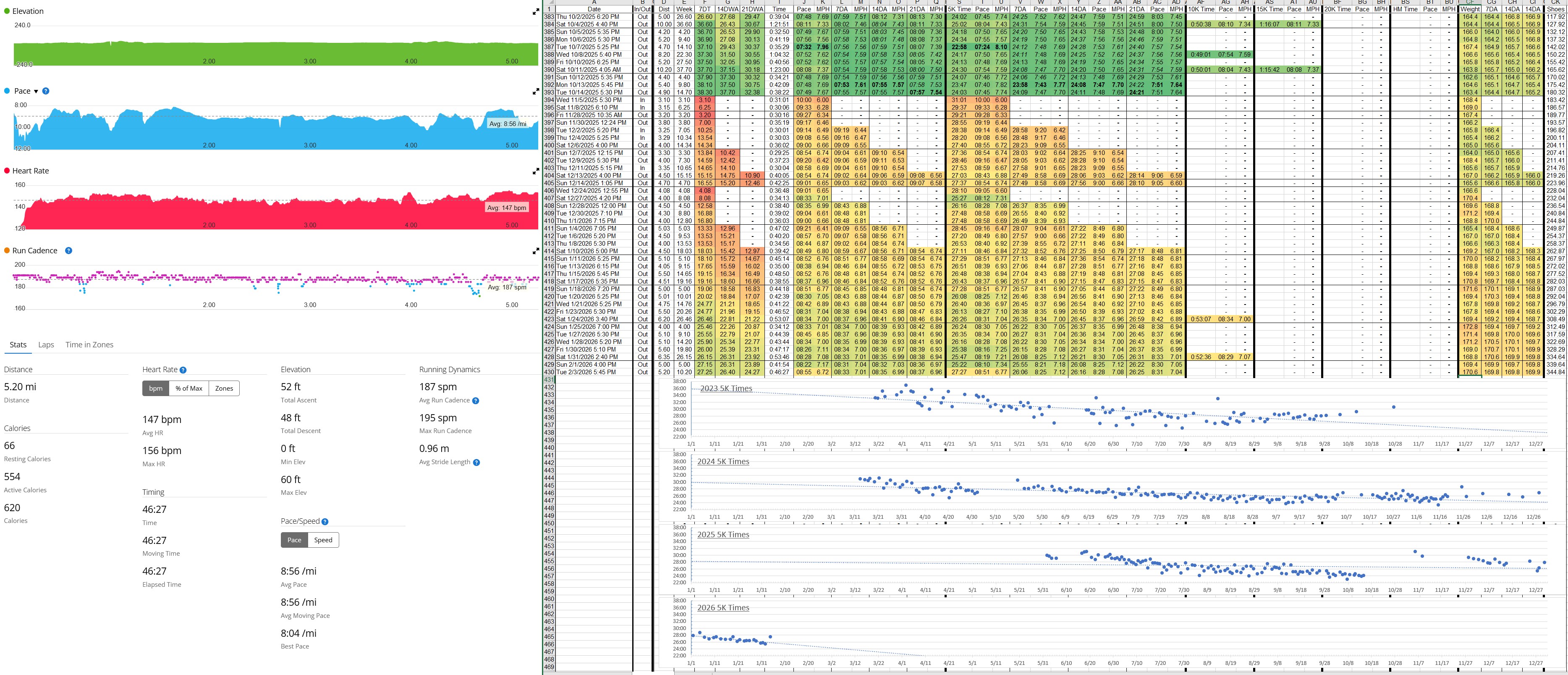Open the Pace chart metric dropdown arrow

[36, 92]
